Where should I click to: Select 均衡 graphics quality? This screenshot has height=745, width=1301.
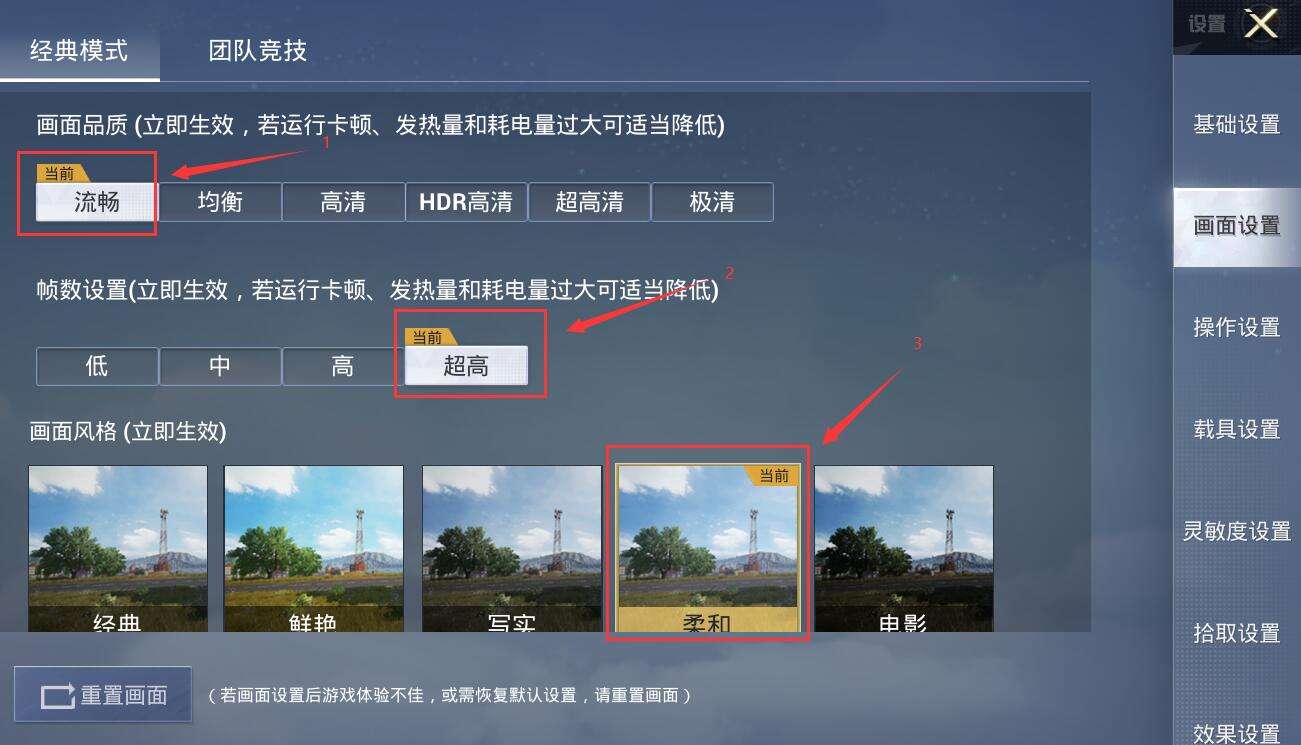coord(220,202)
